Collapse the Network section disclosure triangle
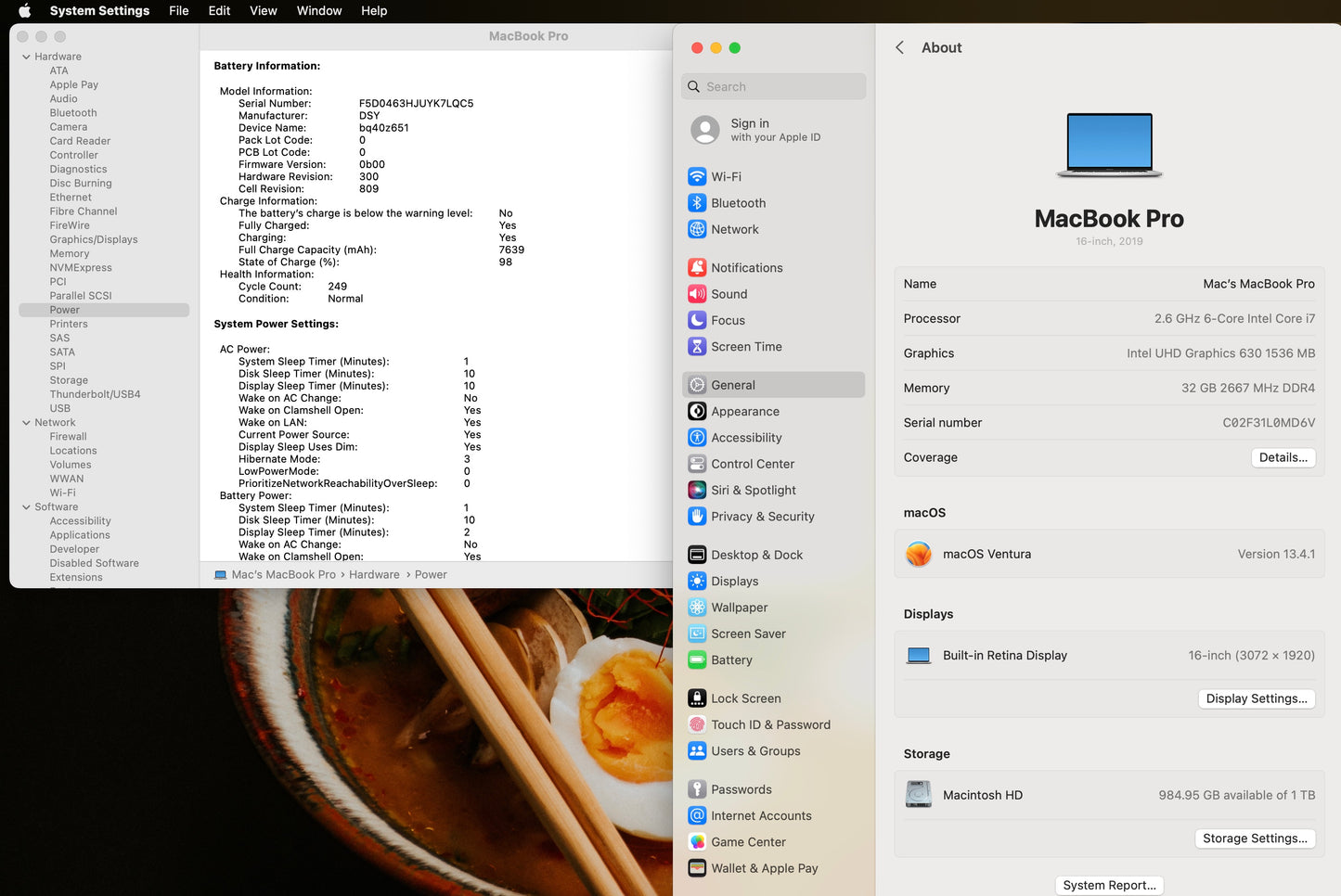1341x896 pixels. 26,423
